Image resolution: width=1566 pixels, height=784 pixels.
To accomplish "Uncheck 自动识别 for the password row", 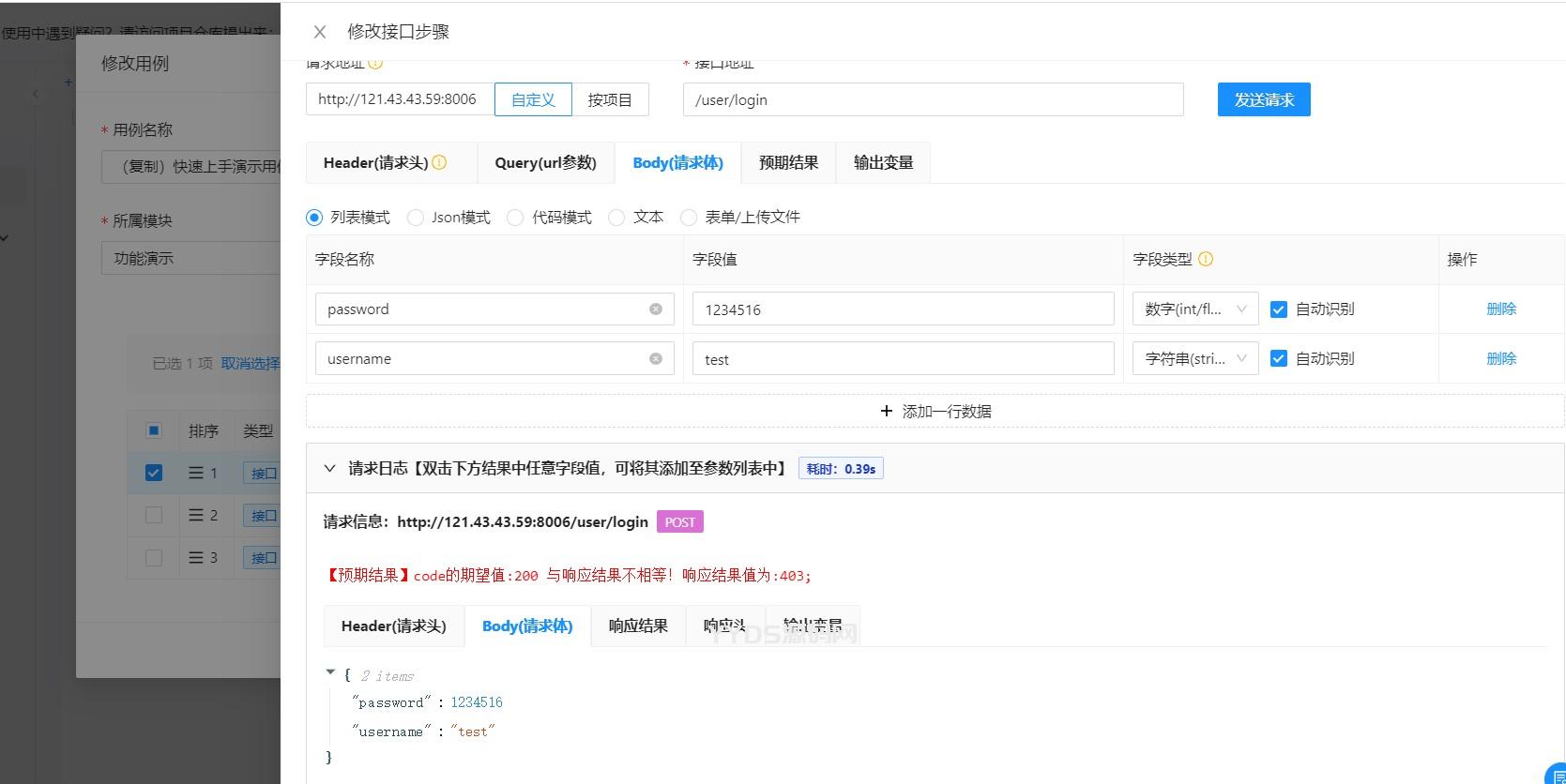I will (1278, 309).
